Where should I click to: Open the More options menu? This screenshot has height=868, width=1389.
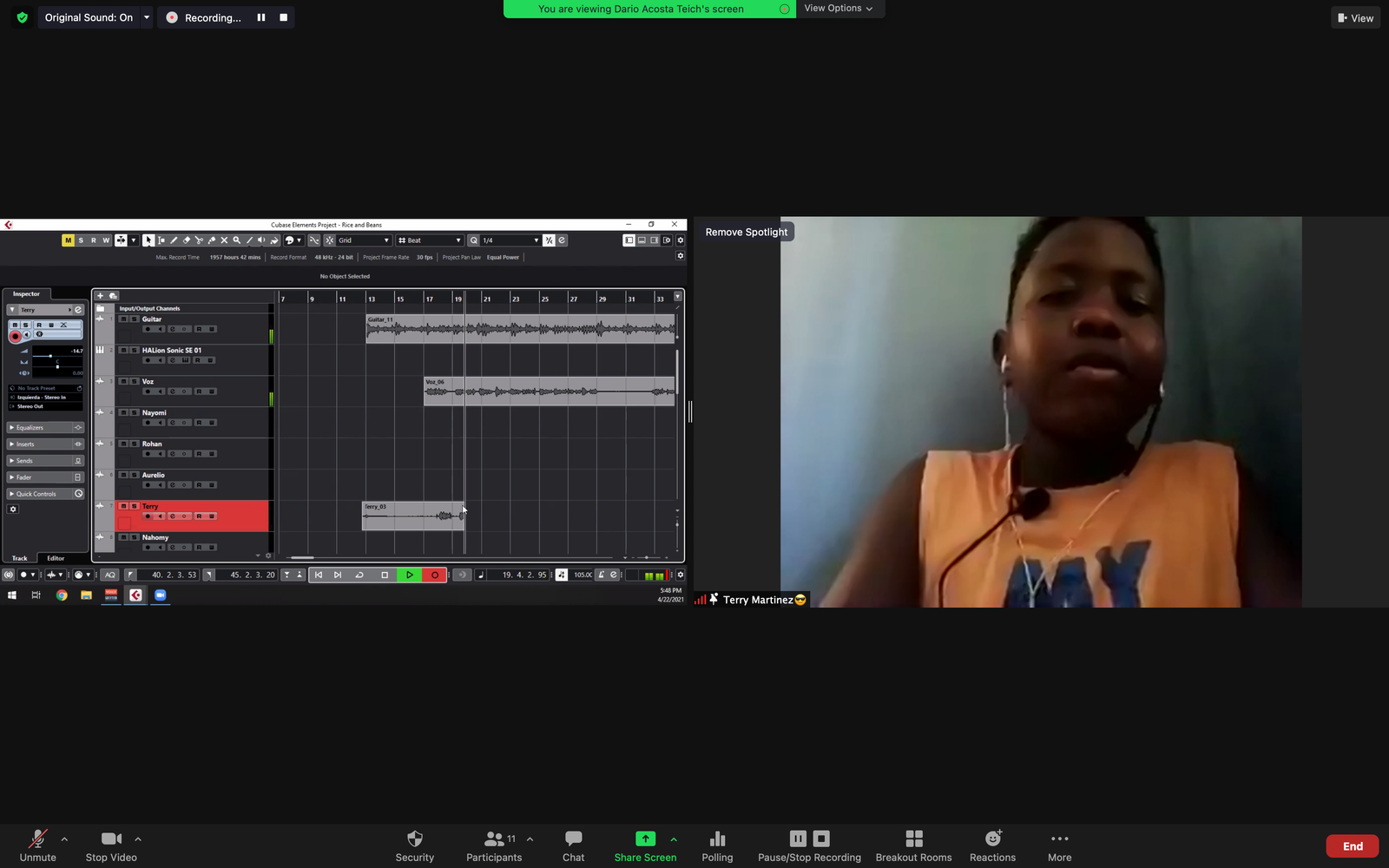tap(1059, 845)
